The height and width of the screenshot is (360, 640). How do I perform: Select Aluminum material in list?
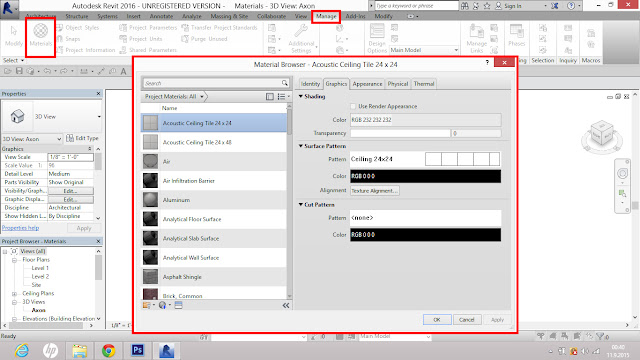(x=214, y=200)
